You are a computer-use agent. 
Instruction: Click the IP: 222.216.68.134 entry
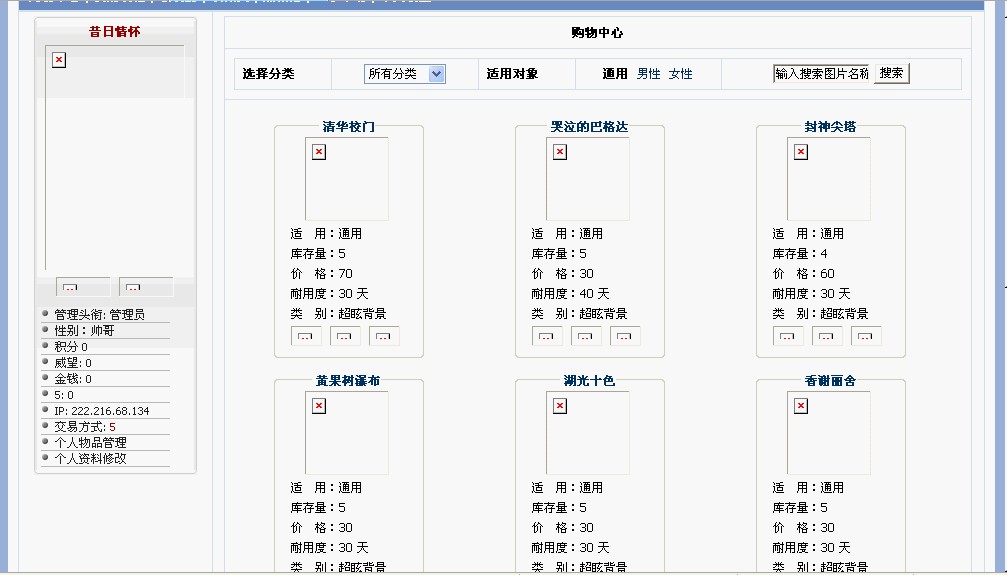[x=101, y=411]
